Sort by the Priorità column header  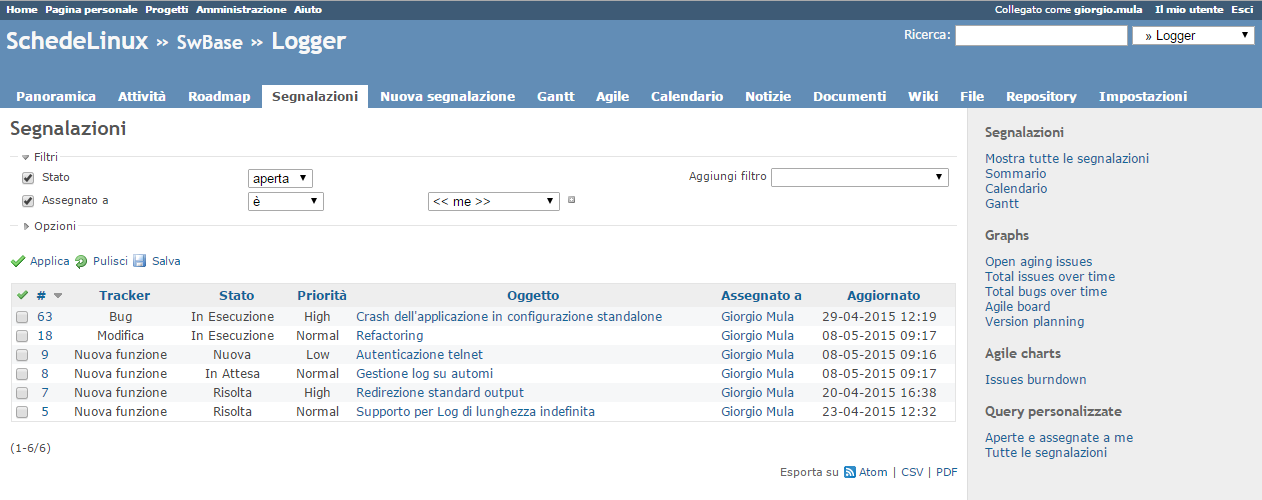click(322, 296)
